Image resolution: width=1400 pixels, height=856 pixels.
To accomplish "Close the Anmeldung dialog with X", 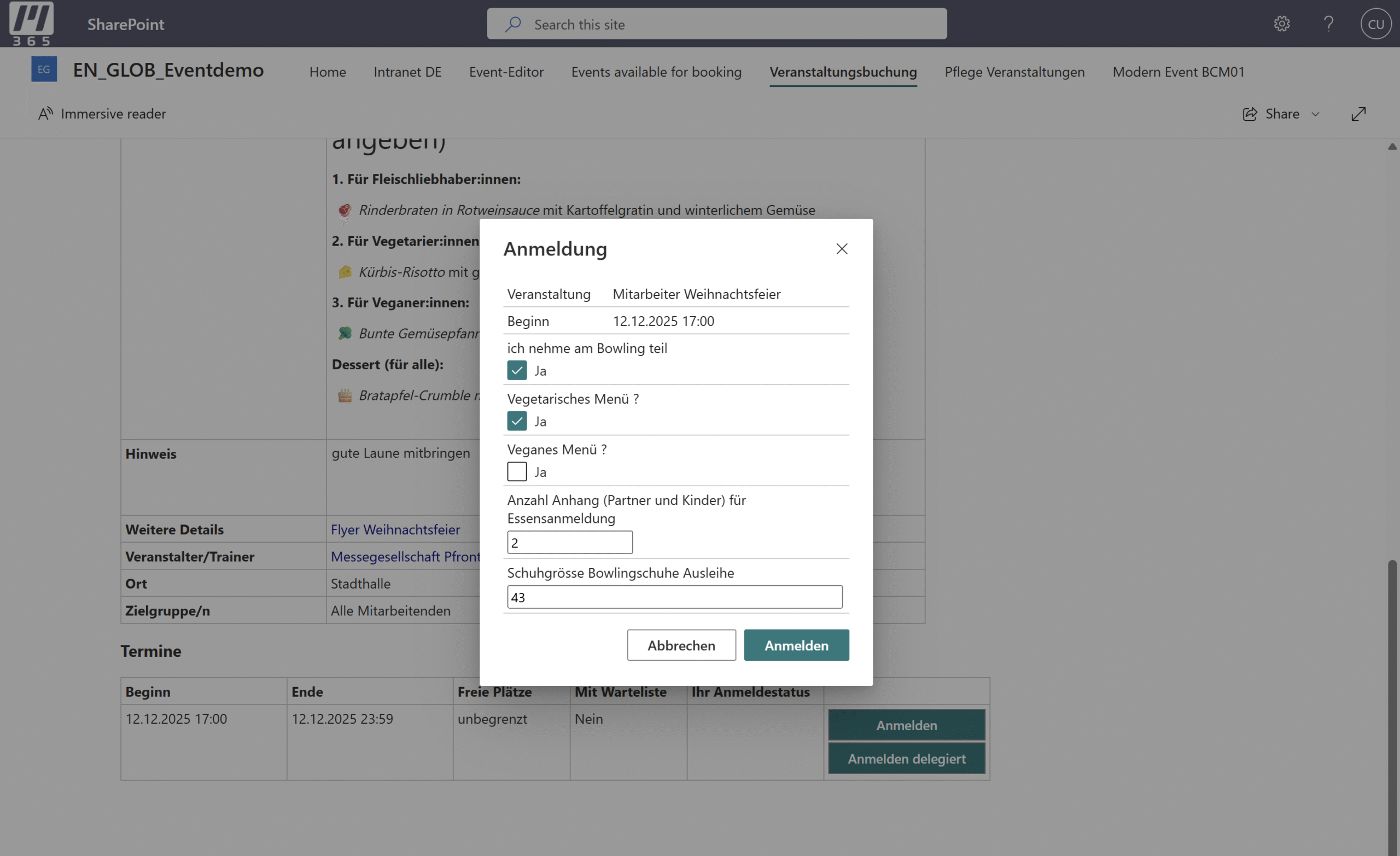I will pyautogui.click(x=842, y=249).
